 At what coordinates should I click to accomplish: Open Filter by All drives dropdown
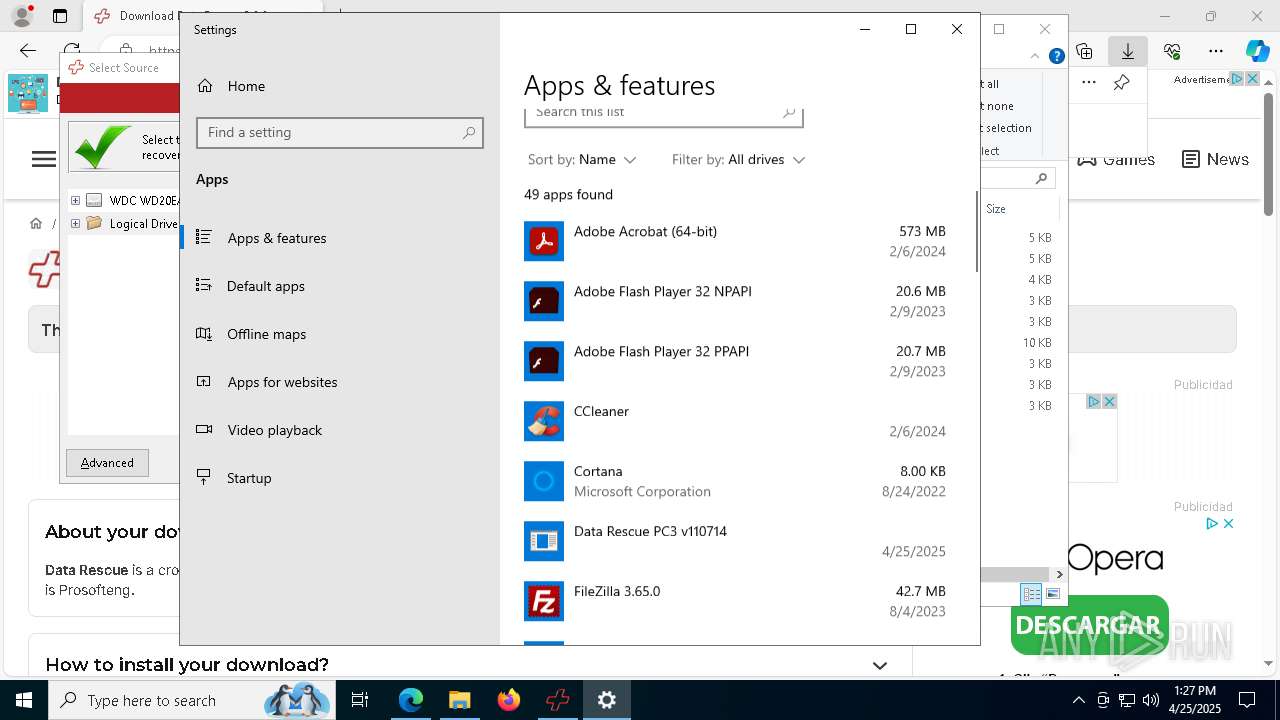[x=738, y=160]
